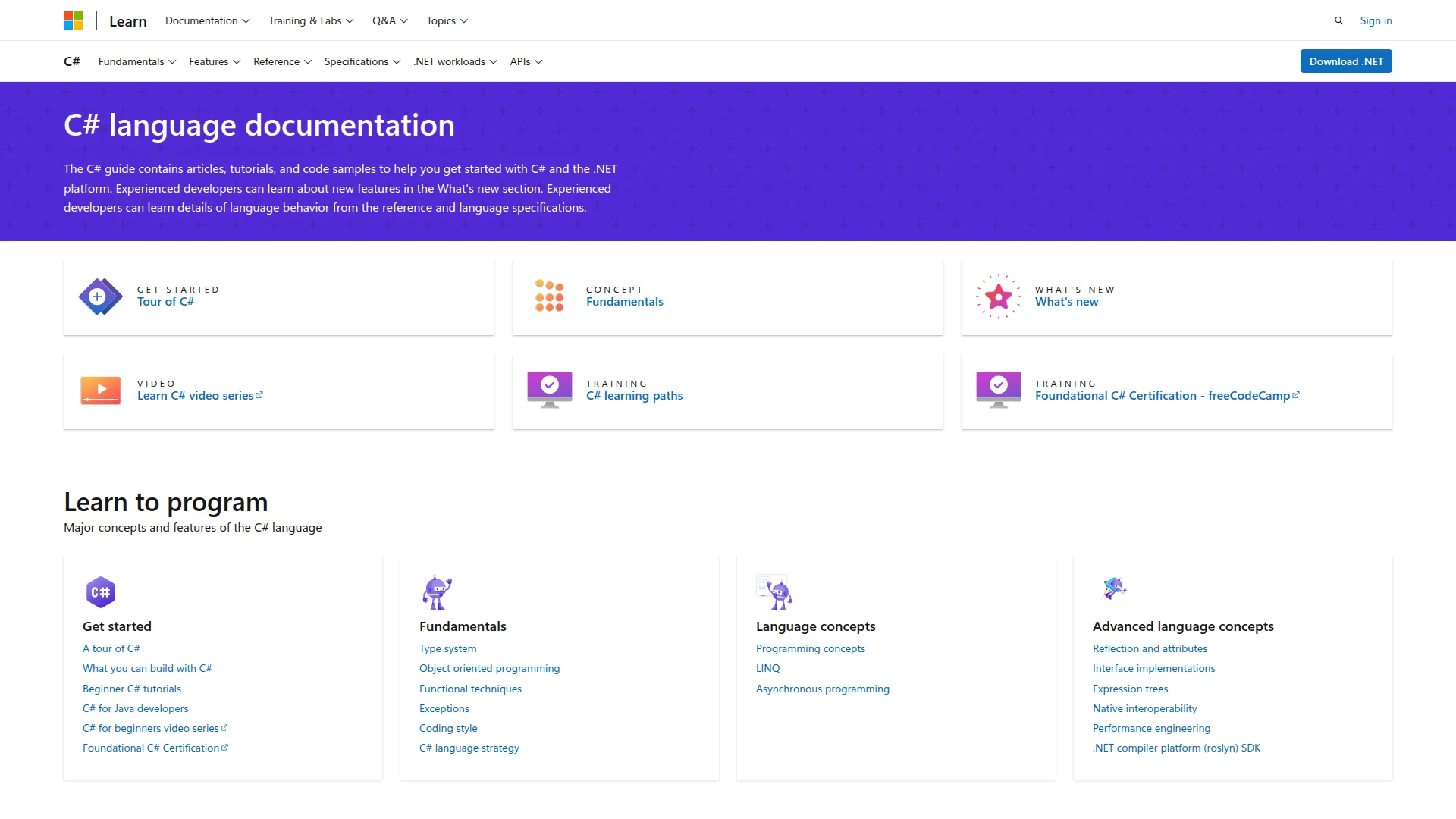This screenshot has width=1456, height=819.
Task: Click the icon above Advanced language concepts
Action: pos(1114,588)
